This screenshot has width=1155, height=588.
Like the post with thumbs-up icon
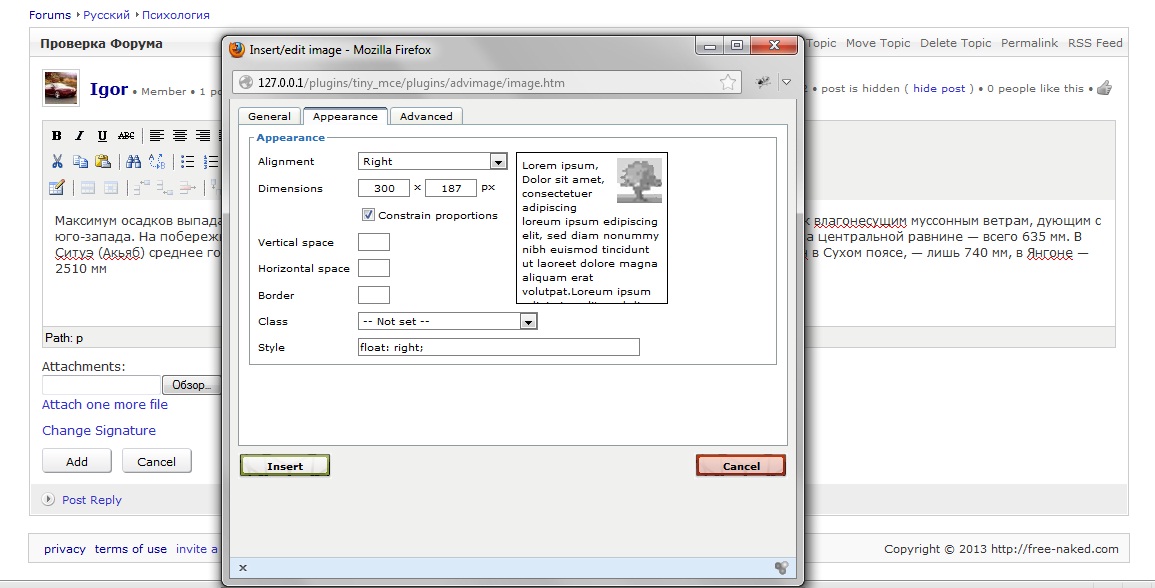(x=1104, y=88)
